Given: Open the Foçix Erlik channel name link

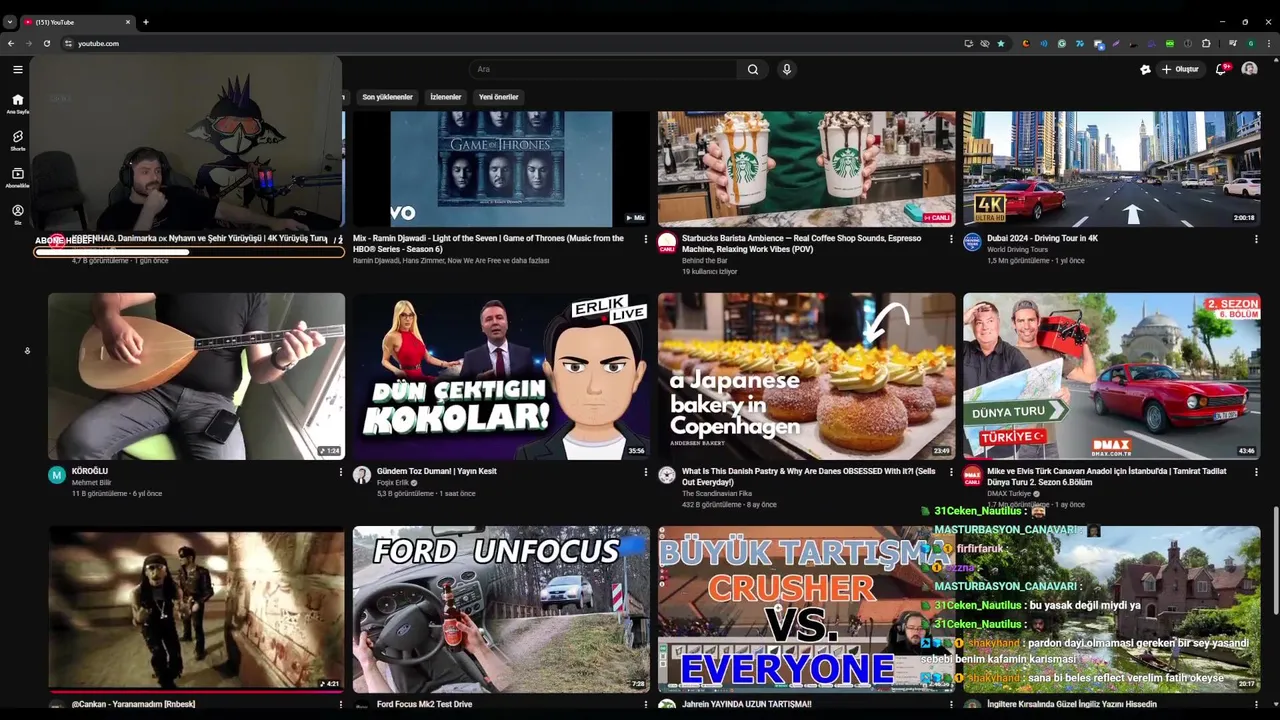Looking at the screenshot, I should pos(393,482).
